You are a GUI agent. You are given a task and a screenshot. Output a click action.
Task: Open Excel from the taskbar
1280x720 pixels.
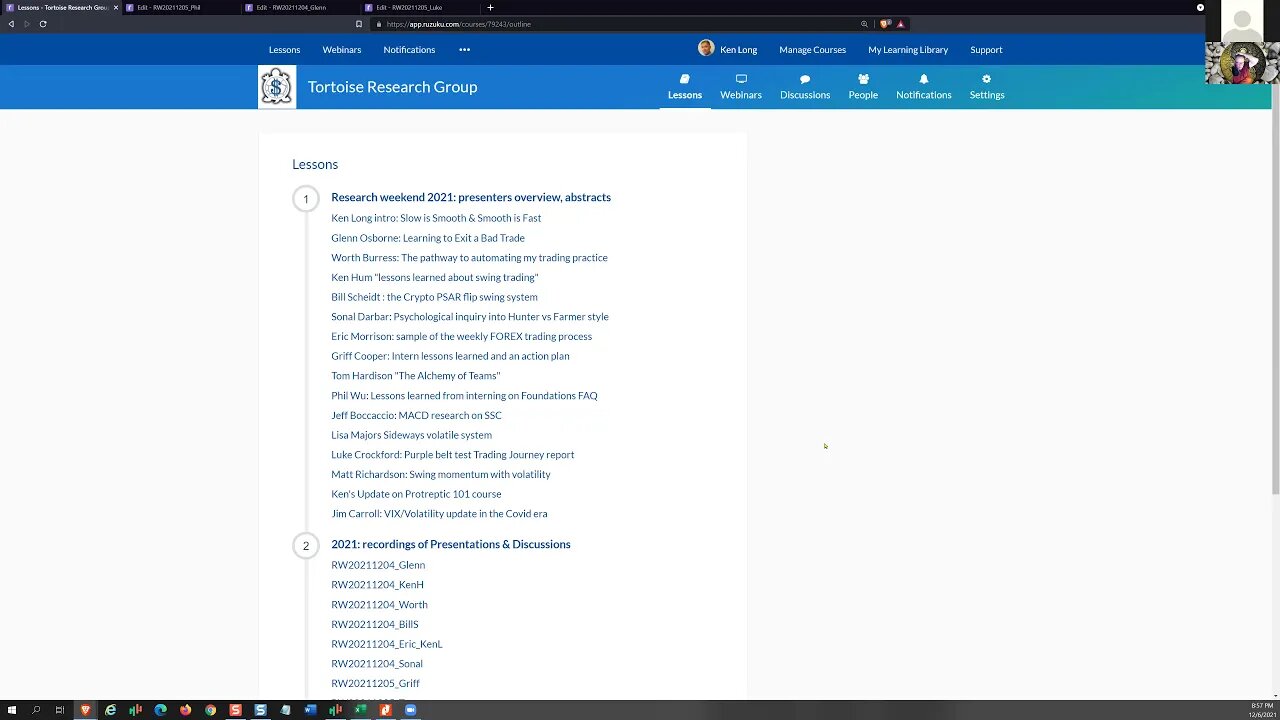360,710
